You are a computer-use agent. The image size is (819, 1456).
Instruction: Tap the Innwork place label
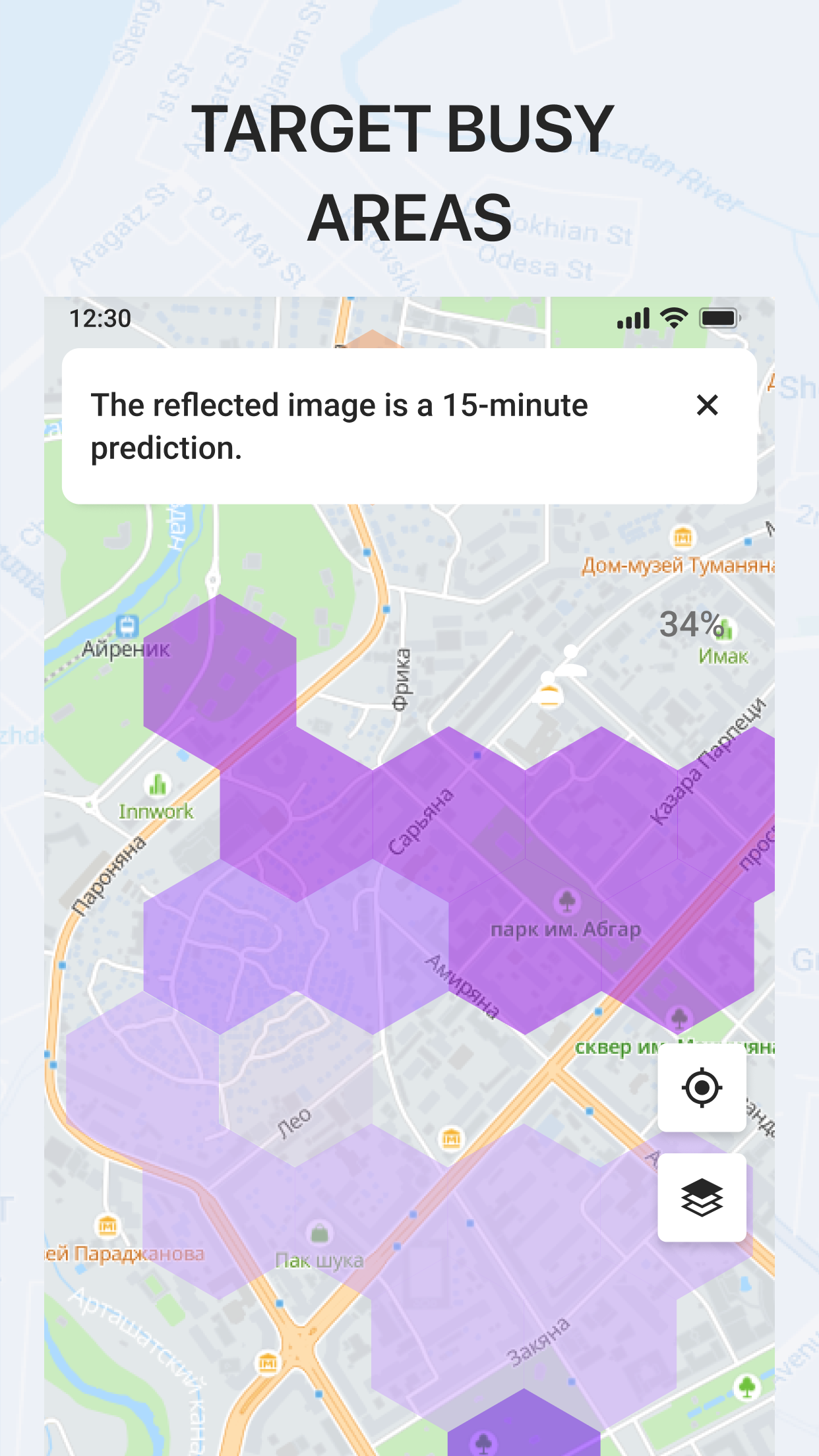point(156,812)
